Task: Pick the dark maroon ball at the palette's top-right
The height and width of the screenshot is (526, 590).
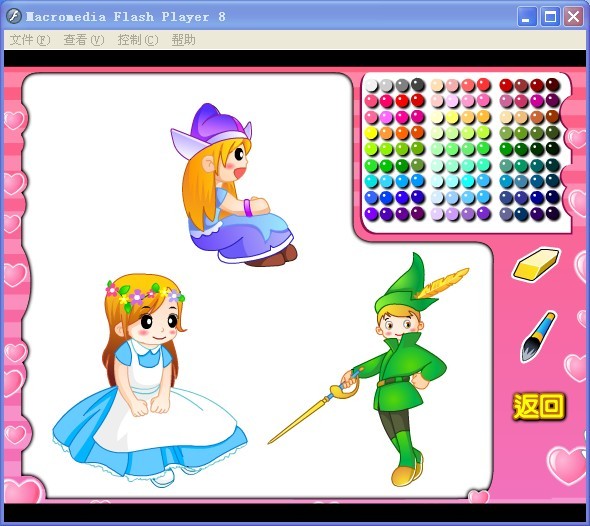Action: [553, 84]
